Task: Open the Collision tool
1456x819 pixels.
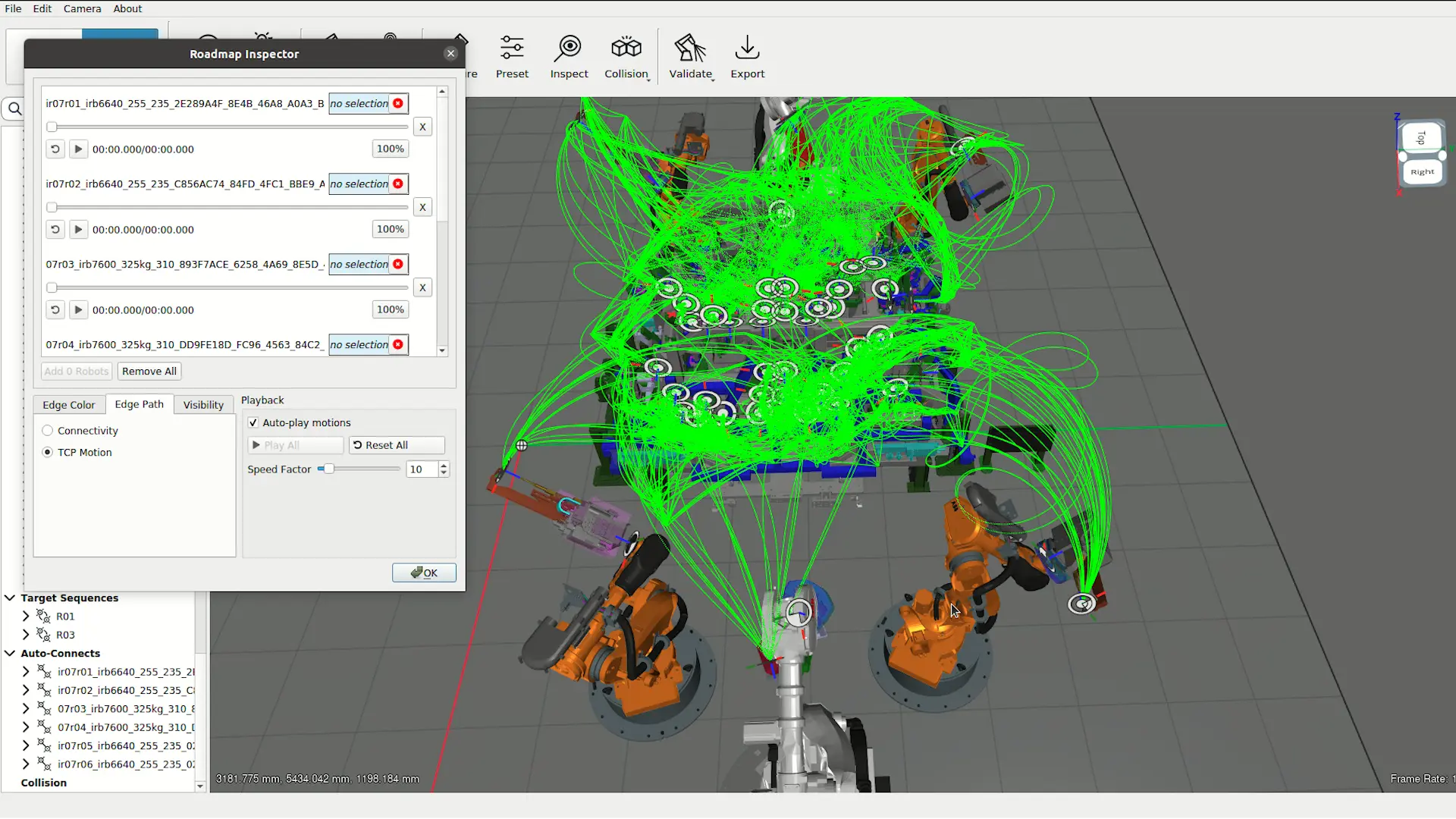Action: (x=626, y=57)
